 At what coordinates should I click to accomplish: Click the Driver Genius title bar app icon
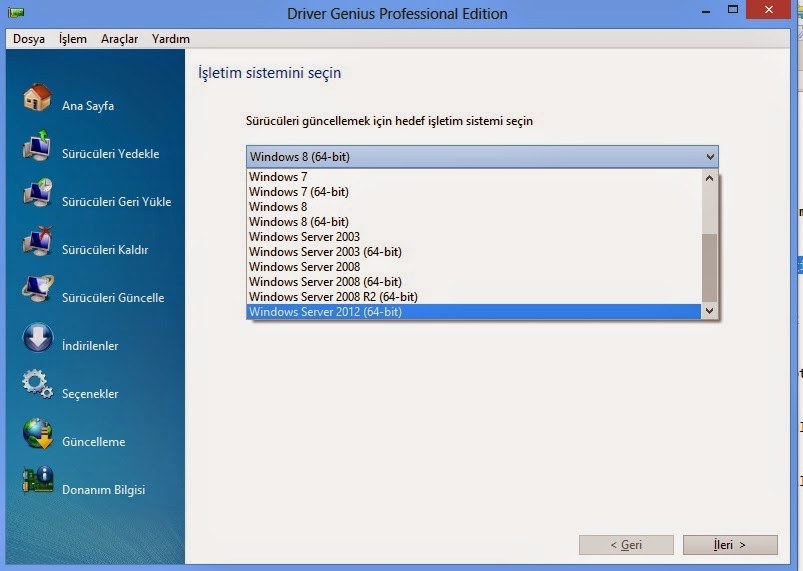[16, 12]
